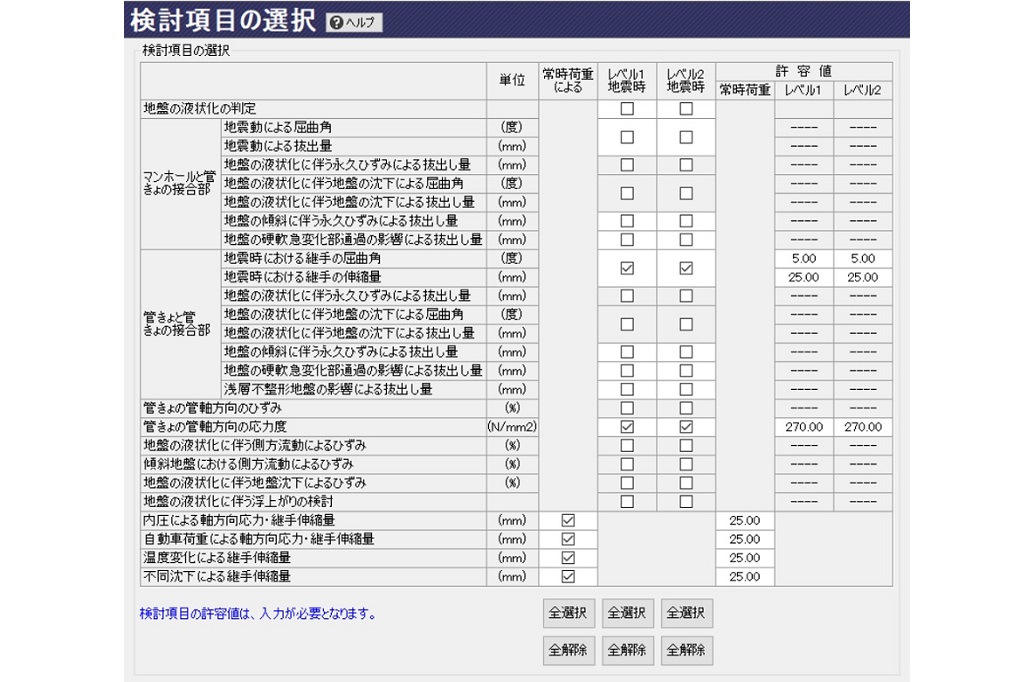The height and width of the screenshot is (682, 1024).
Task: Uncheck 常時荷重 for 内圧による軸方向応力・継手伸縮量
Action: point(568,521)
